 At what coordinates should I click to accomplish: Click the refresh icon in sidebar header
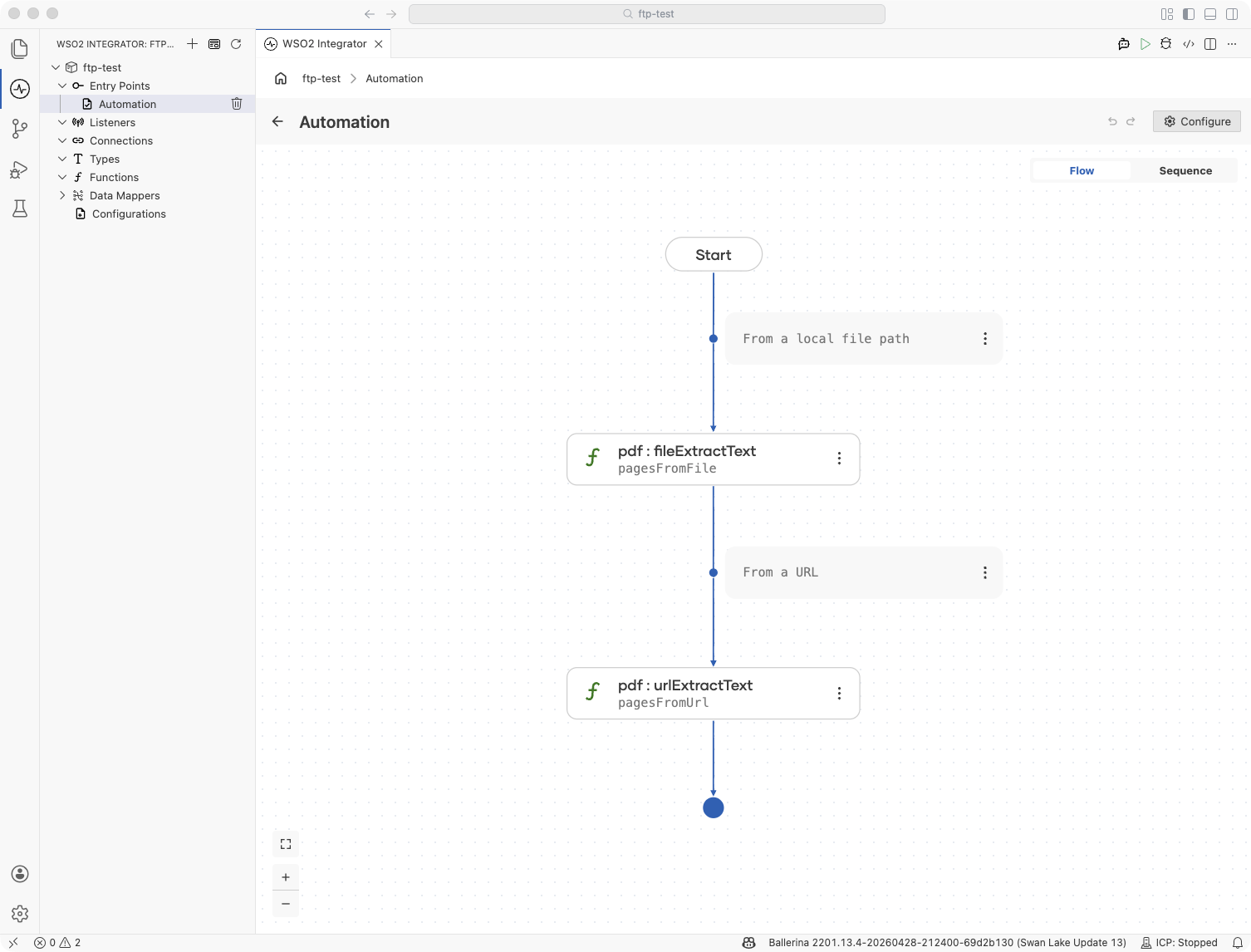point(236,44)
